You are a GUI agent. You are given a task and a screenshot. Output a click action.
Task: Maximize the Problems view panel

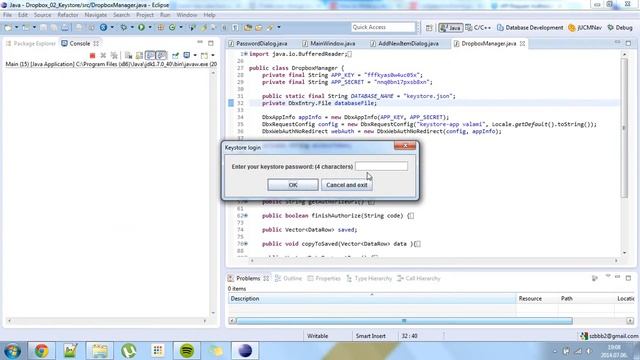628,278
